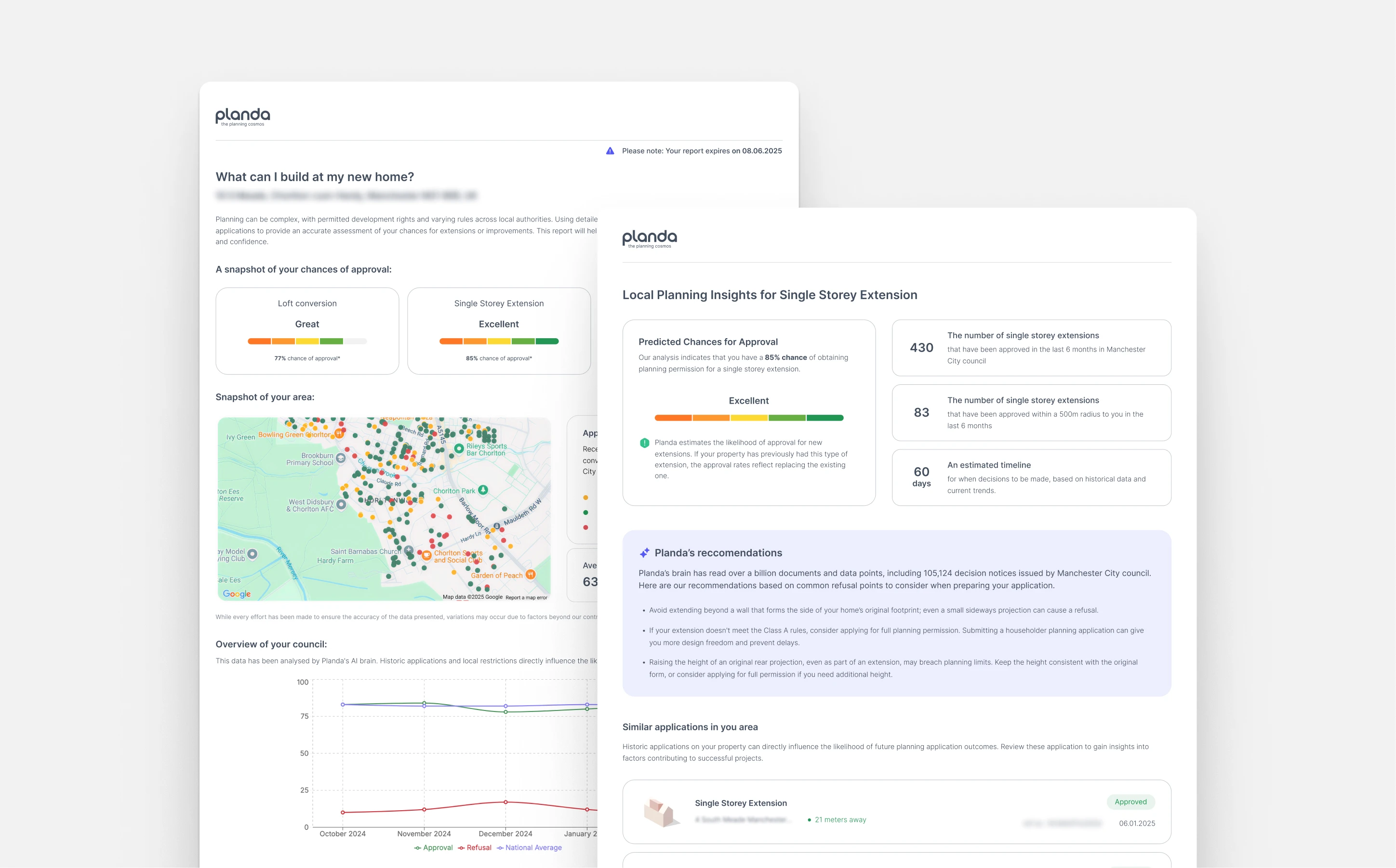
Task: Click the Garden of Peach restaurant marker
Action: [x=531, y=574]
